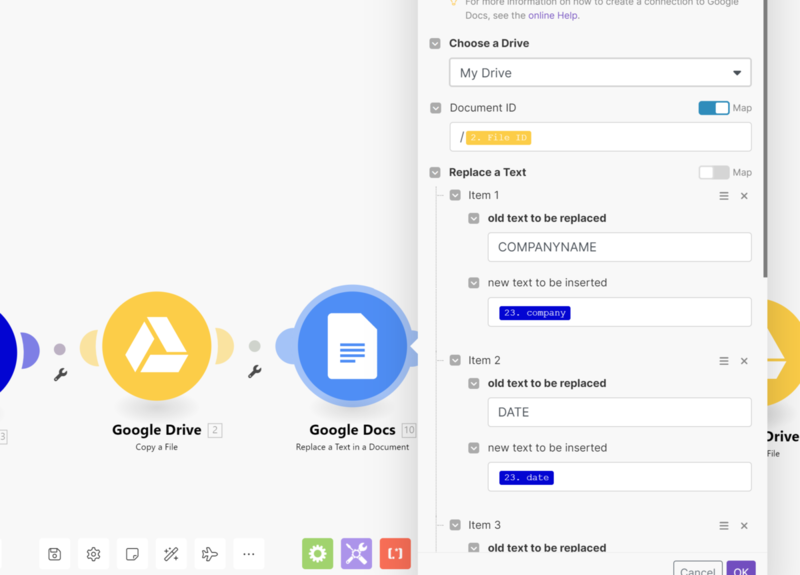The width and height of the screenshot is (800, 575).
Task: Open scenario settings gear icon
Action: coord(93,554)
